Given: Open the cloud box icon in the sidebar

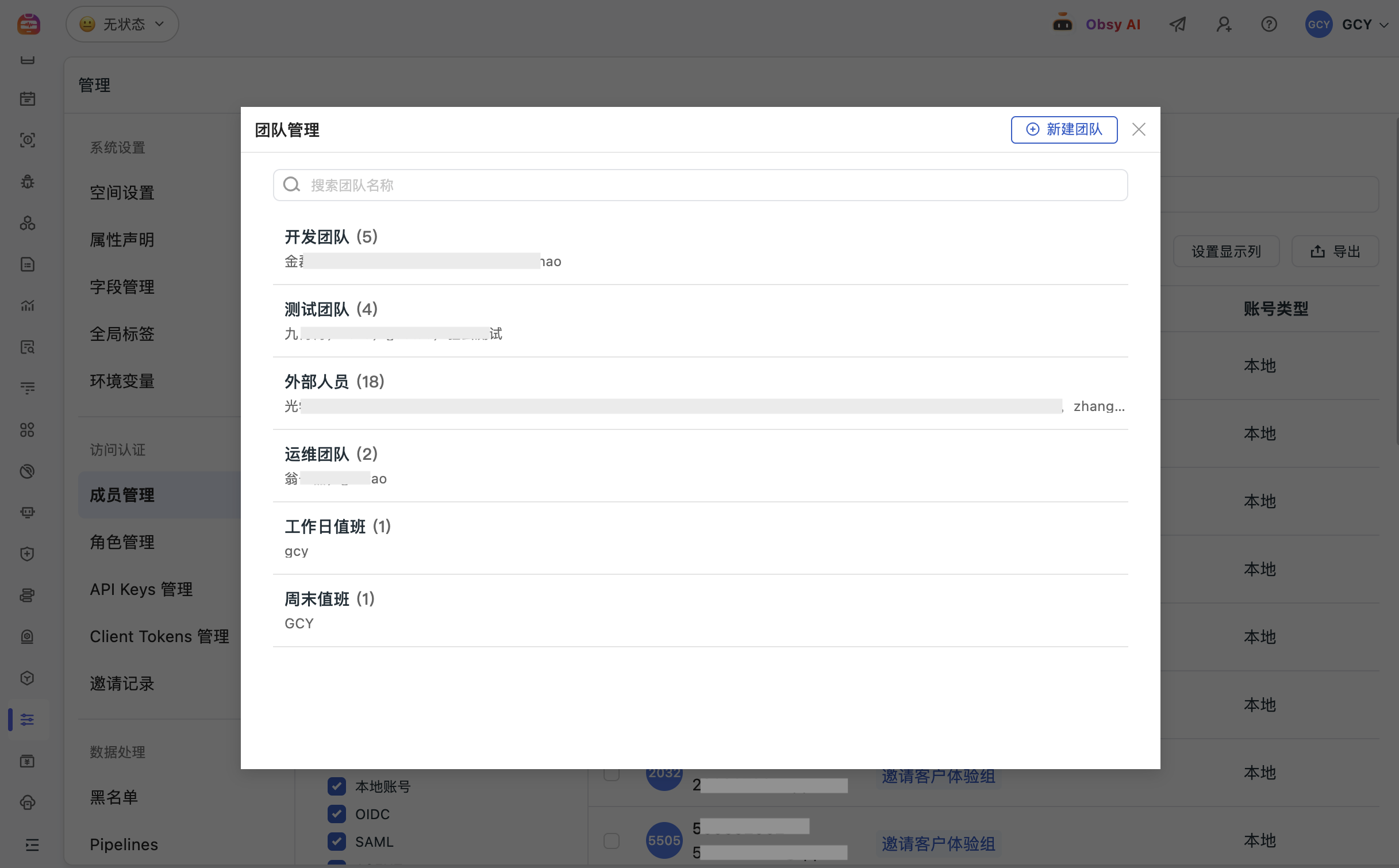Looking at the screenshot, I should click(x=28, y=802).
